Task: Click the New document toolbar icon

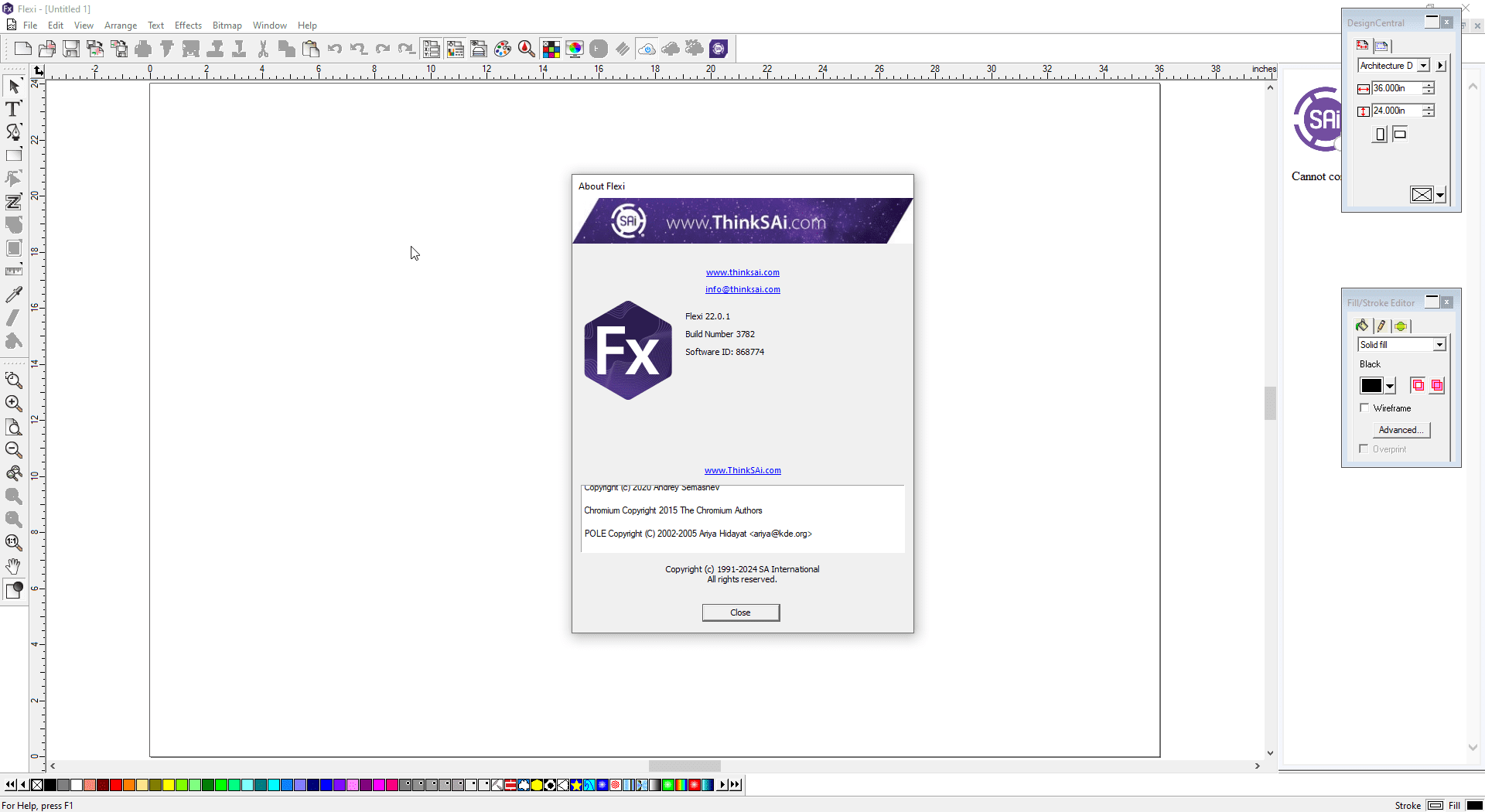Action: pos(23,49)
